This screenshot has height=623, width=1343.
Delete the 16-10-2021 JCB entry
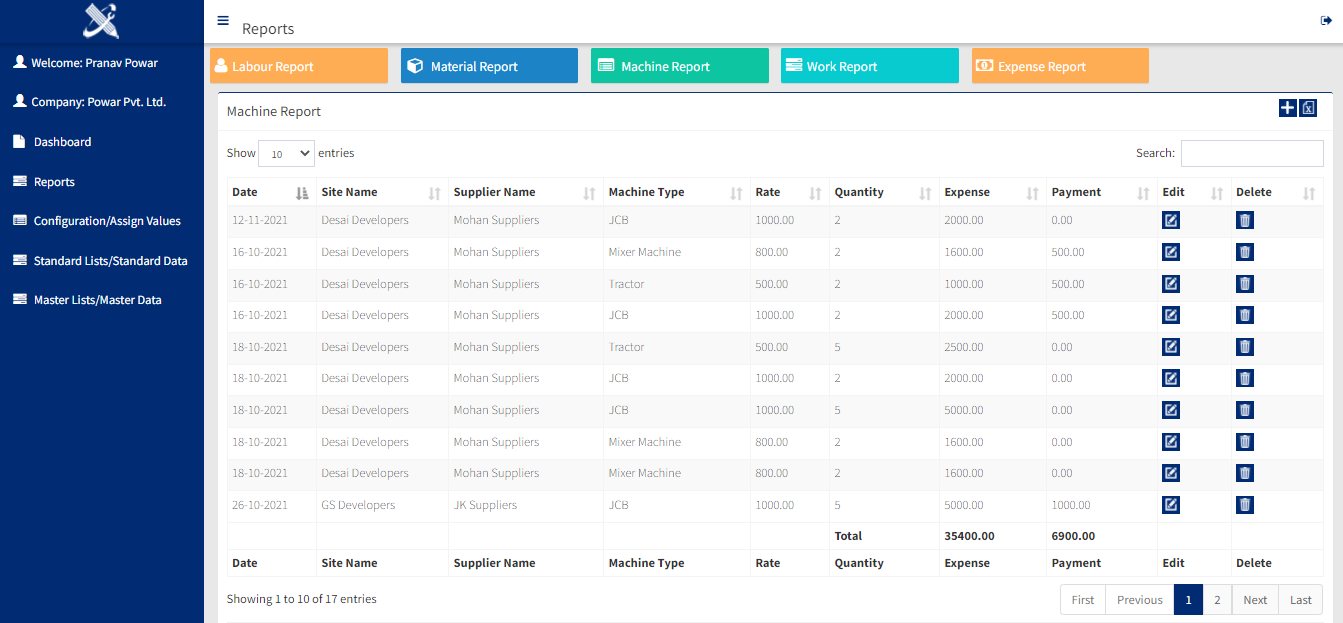[x=1245, y=315]
